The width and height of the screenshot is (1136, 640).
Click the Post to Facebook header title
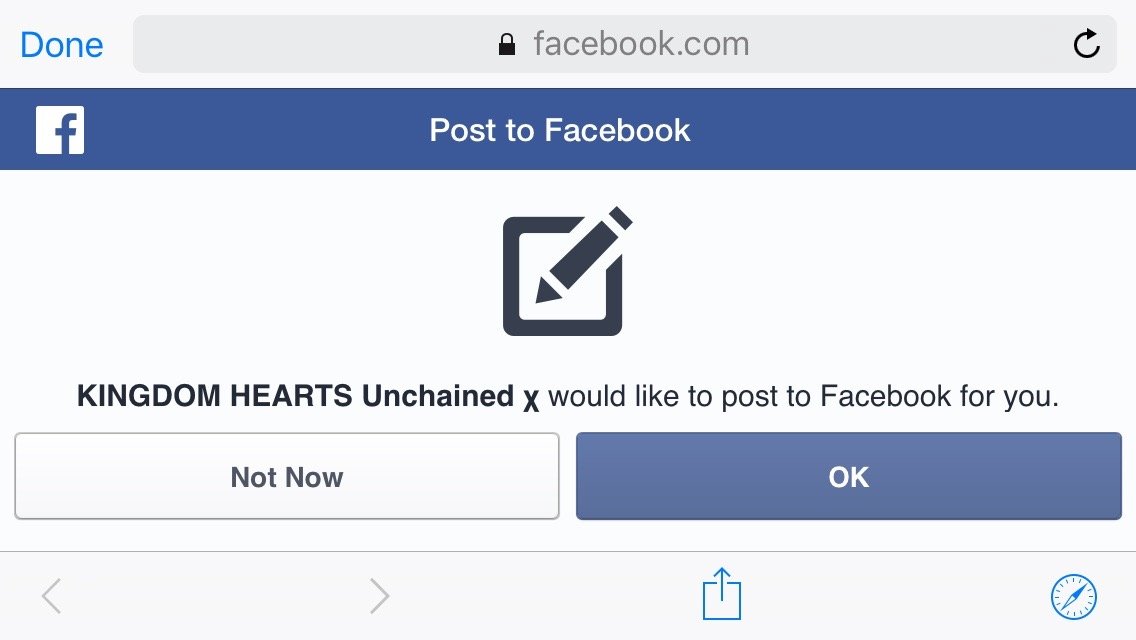pos(560,130)
